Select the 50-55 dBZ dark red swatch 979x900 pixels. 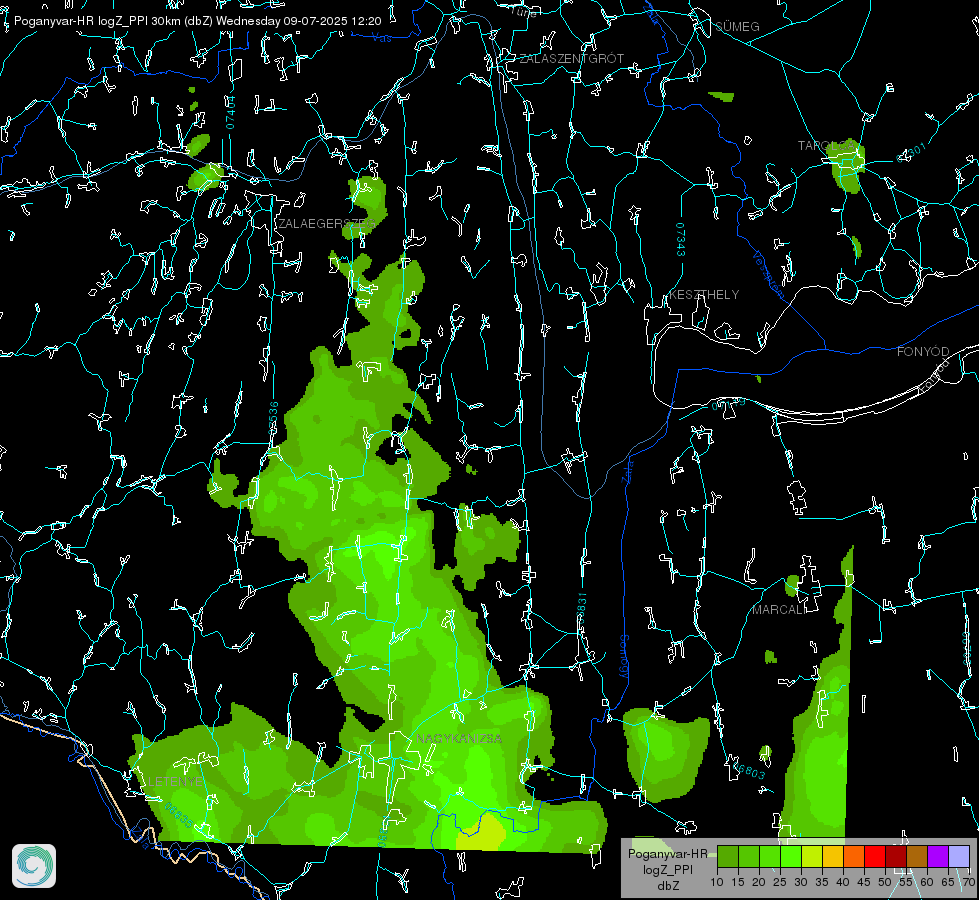(896, 856)
